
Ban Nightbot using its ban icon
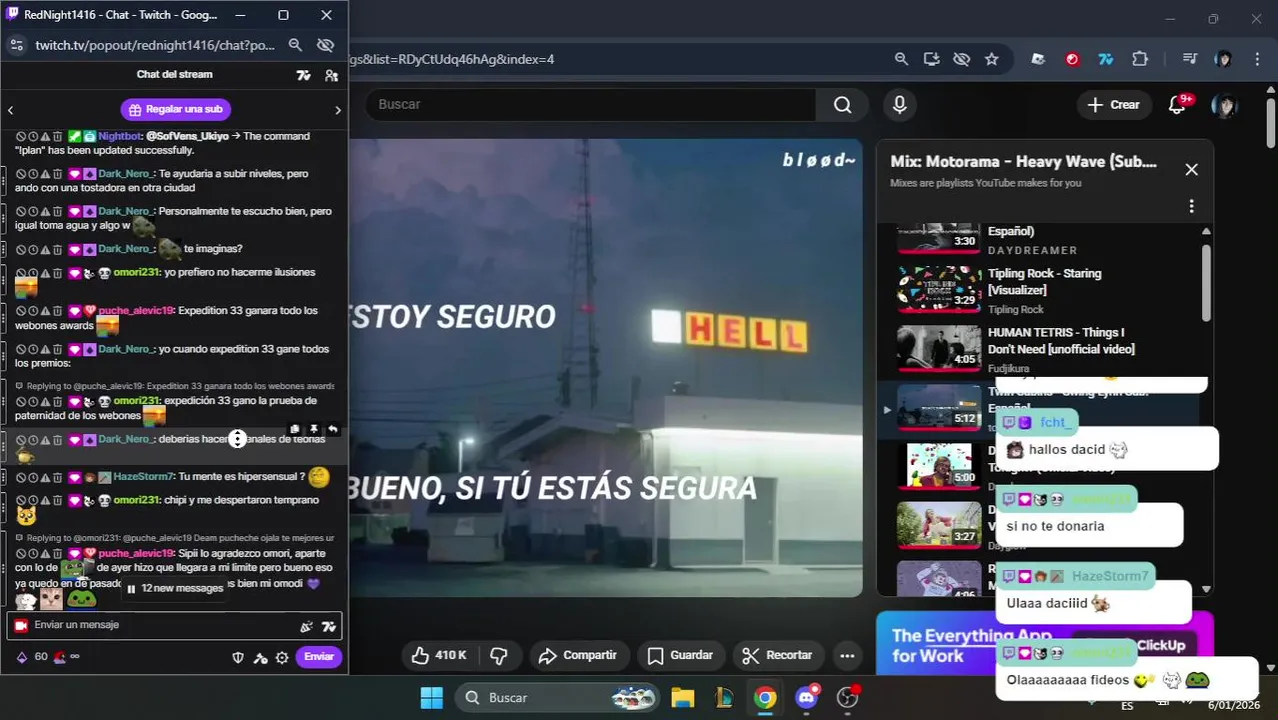pos(21,136)
